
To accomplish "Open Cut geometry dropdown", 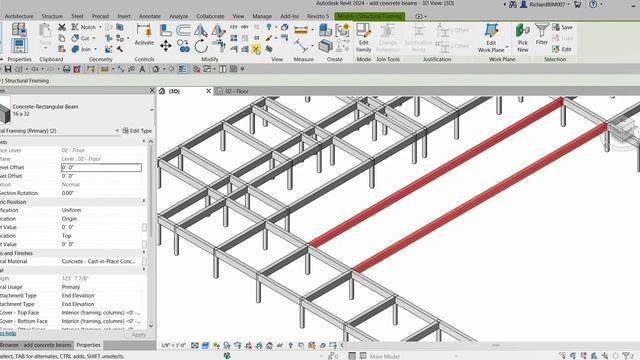I will pyautogui.click(x=94, y=38).
